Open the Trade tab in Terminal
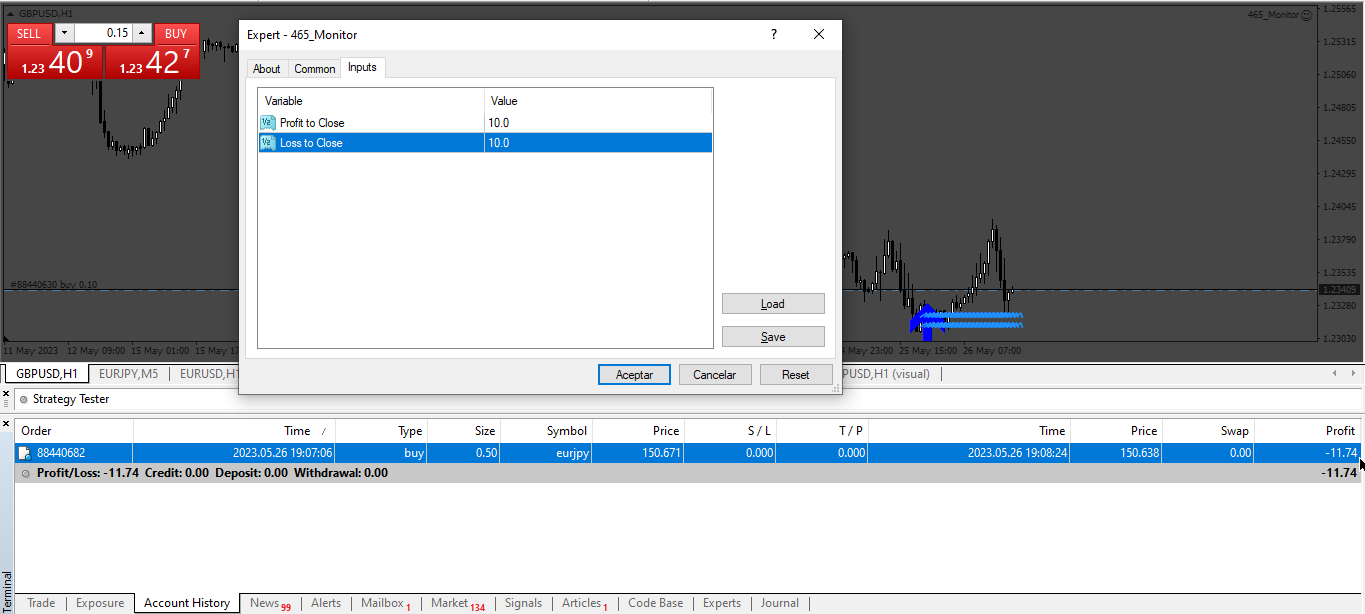Image resolution: width=1365 pixels, height=614 pixels. pyautogui.click(x=41, y=603)
